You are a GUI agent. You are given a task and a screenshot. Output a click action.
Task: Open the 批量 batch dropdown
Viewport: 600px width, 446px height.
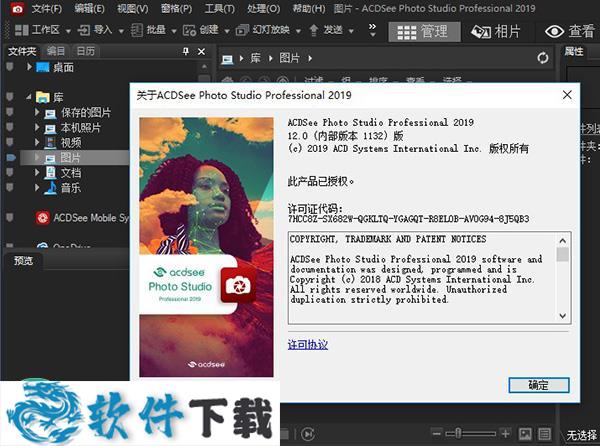174,31
